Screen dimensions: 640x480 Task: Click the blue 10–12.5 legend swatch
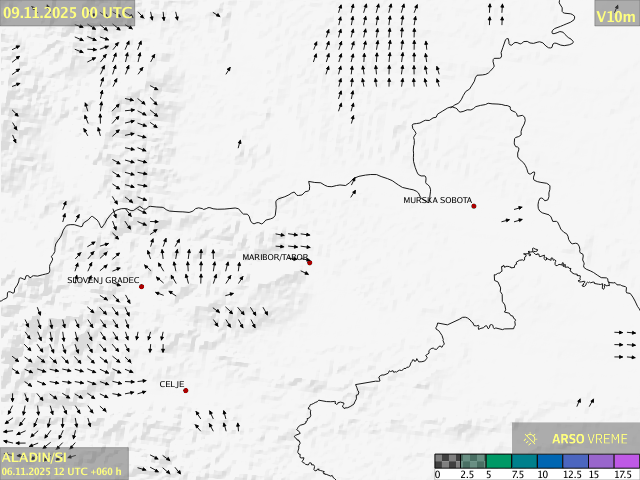click(x=549, y=461)
